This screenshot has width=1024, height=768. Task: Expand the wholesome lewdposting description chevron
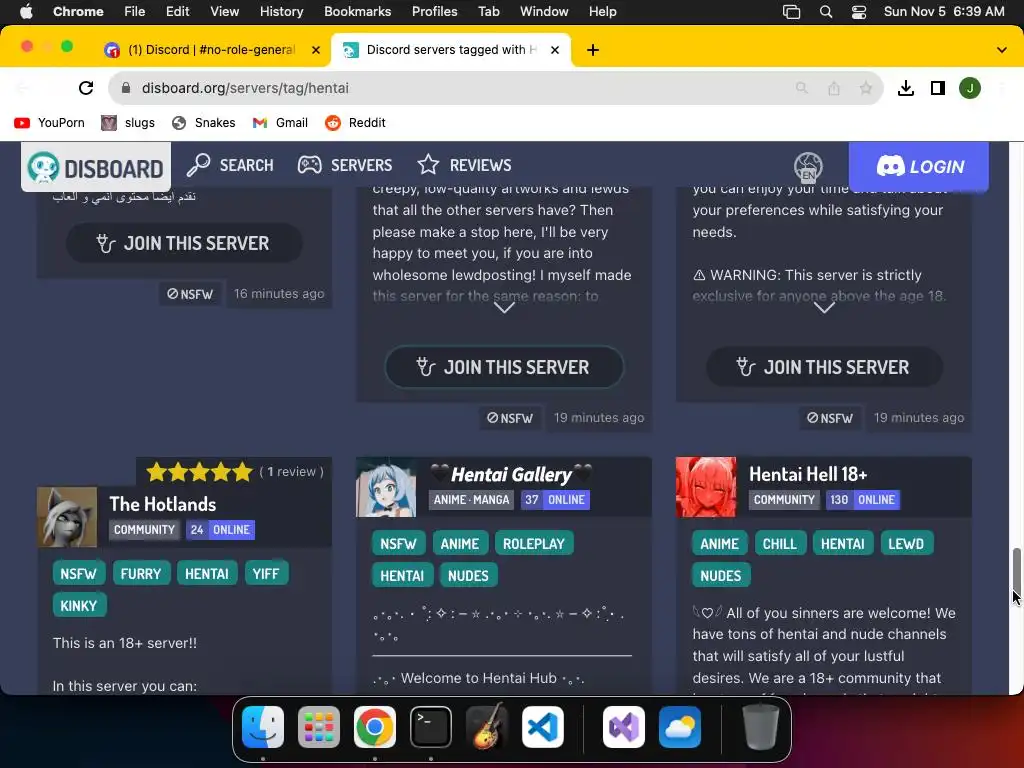click(x=504, y=308)
